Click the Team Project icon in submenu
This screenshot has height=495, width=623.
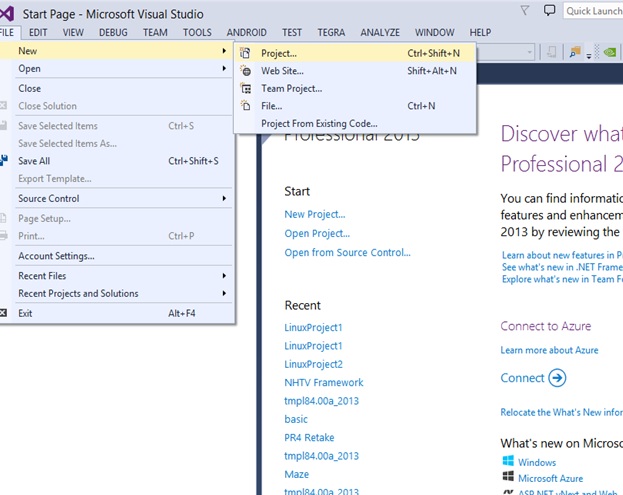(246, 88)
